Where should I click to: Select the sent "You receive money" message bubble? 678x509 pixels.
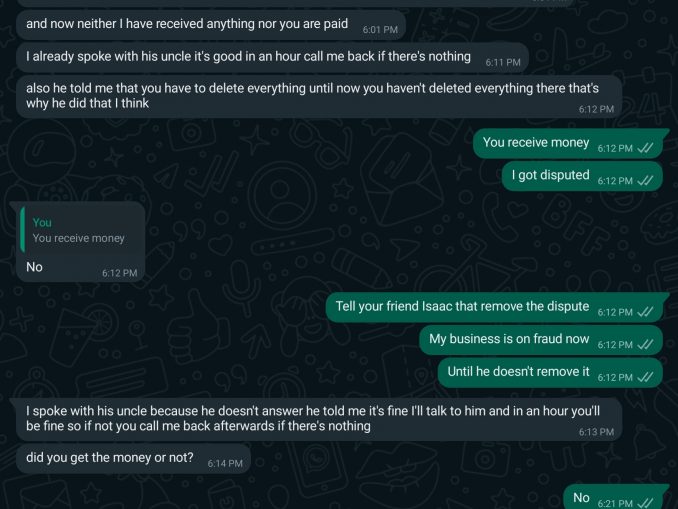pyautogui.click(x=536, y=143)
